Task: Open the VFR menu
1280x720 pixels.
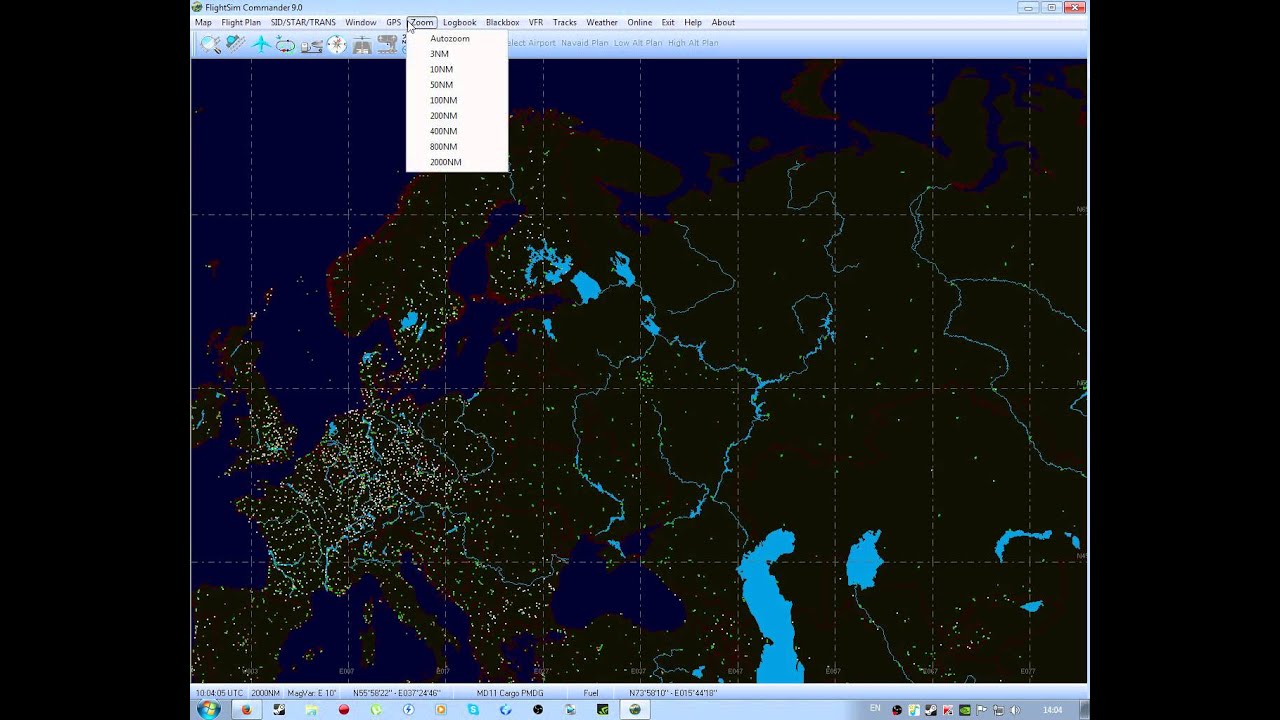Action: click(536, 22)
